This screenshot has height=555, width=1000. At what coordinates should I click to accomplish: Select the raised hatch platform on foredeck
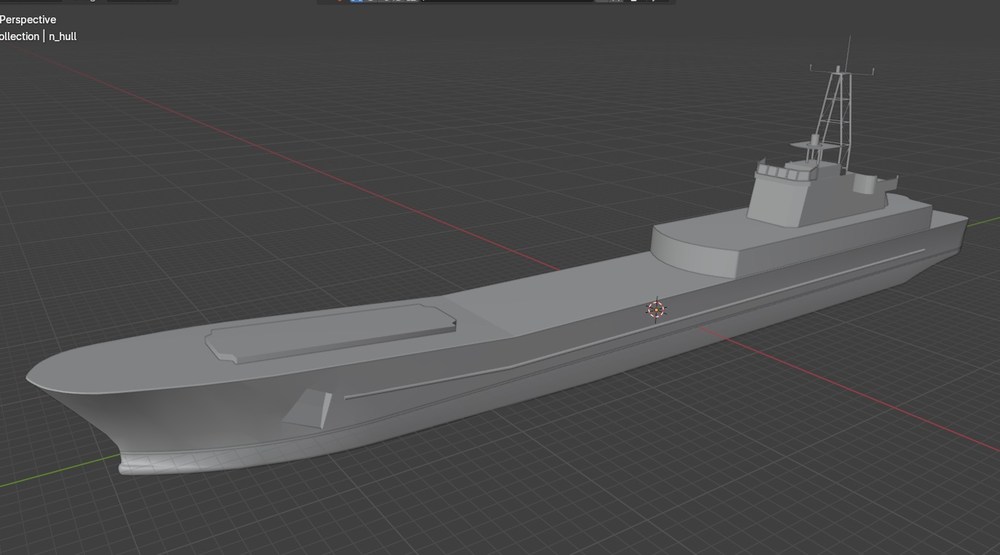pos(330,332)
